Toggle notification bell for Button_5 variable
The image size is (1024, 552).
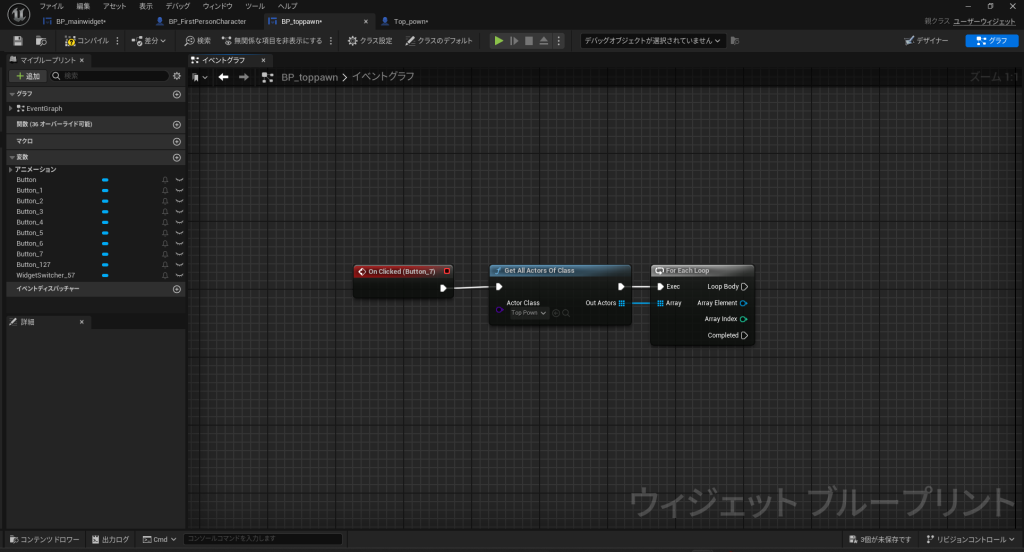coord(165,233)
